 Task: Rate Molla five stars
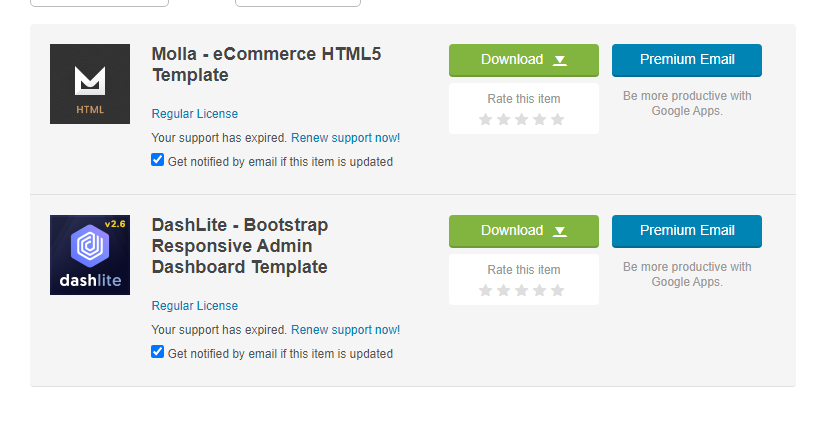[x=557, y=120]
